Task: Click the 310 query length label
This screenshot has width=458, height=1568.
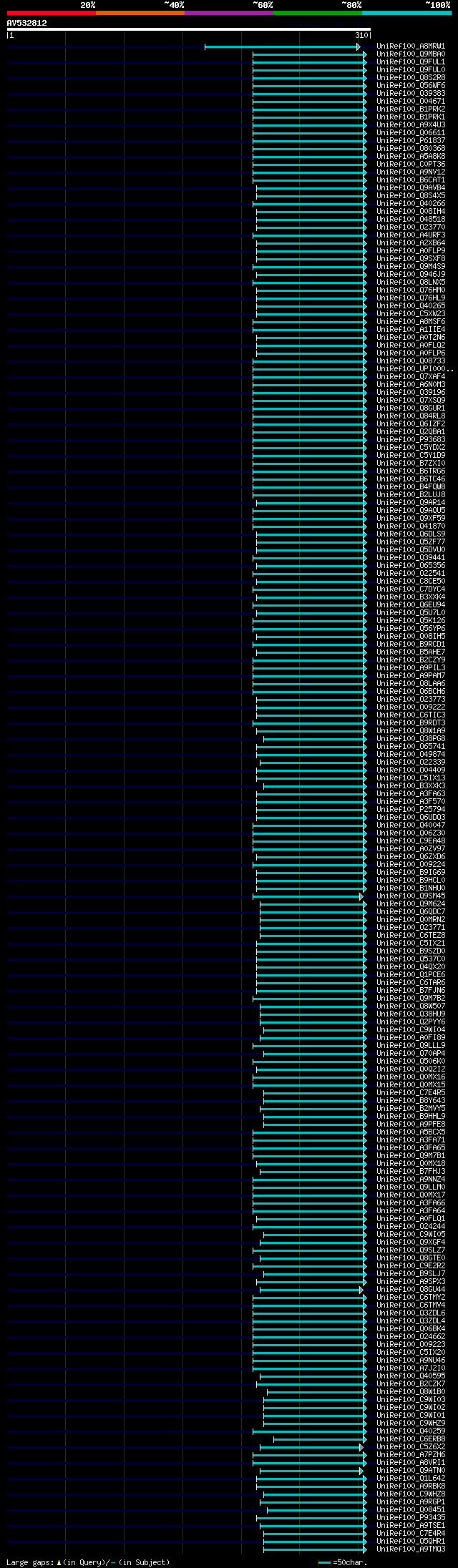Action: pyautogui.click(x=361, y=35)
